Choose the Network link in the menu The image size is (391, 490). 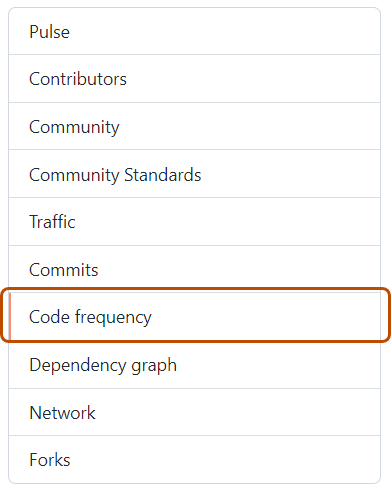coord(62,413)
